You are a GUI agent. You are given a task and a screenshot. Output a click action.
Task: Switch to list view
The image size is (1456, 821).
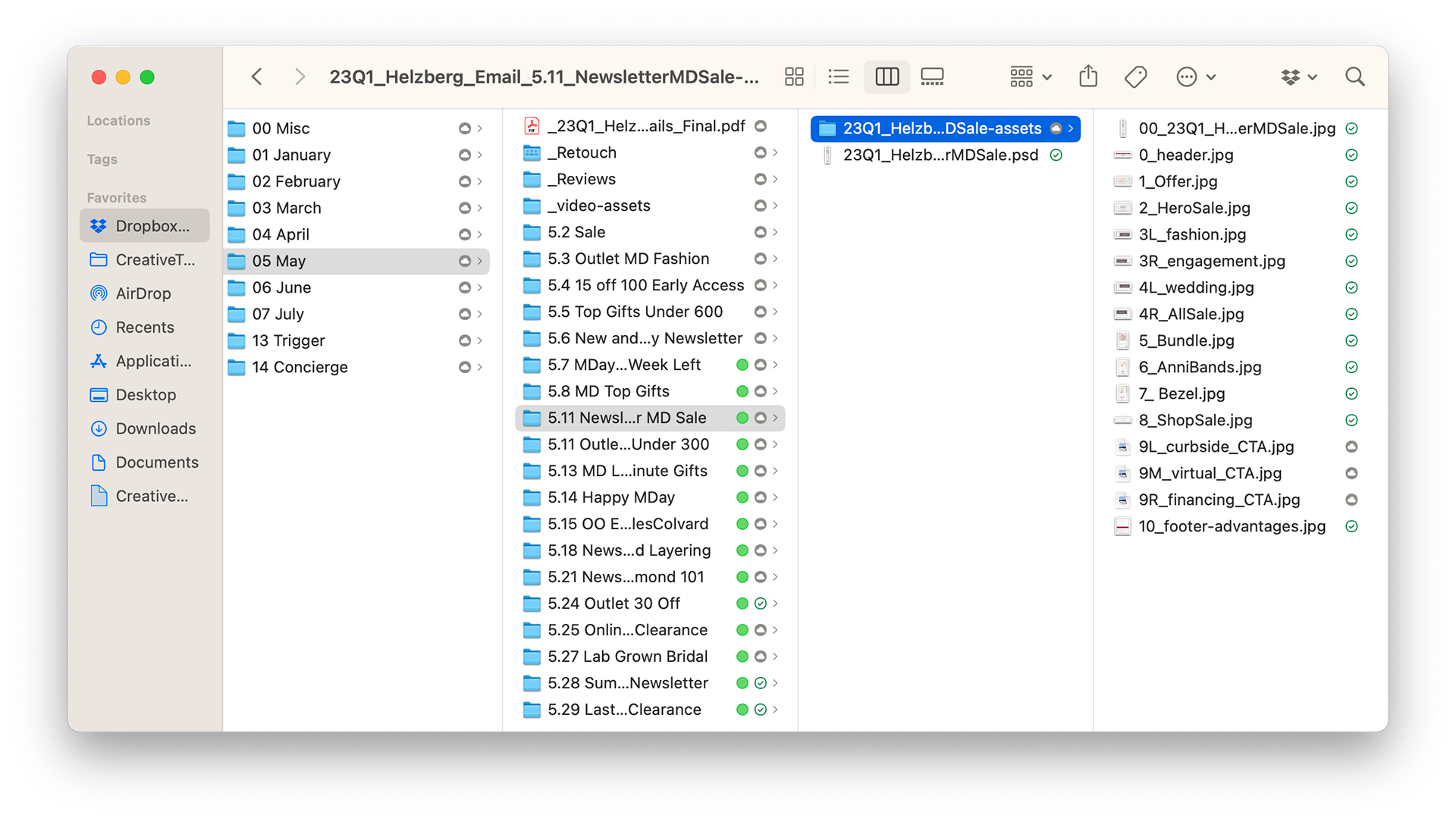tap(839, 77)
